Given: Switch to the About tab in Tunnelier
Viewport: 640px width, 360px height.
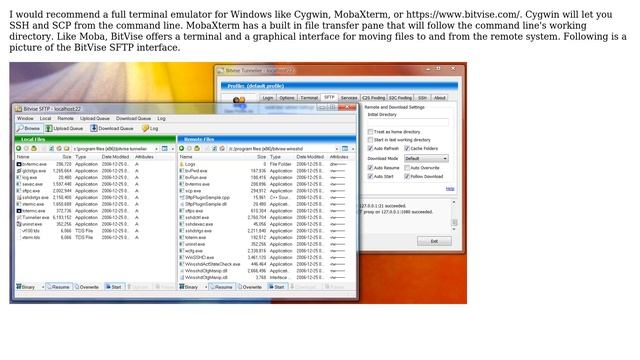Looking at the screenshot, I should coord(440,98).
